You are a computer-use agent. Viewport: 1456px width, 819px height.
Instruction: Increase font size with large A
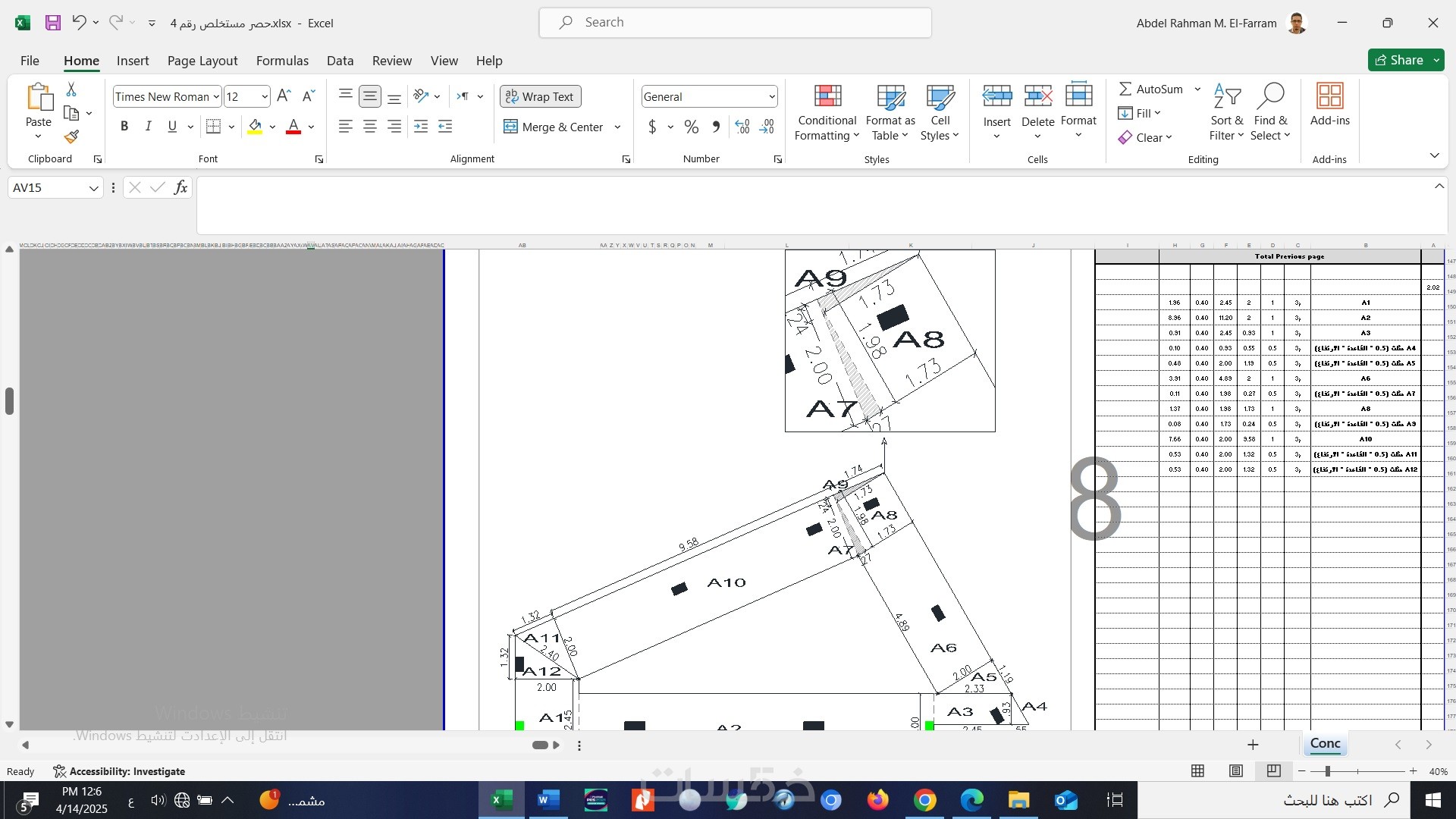pos(284,96)
